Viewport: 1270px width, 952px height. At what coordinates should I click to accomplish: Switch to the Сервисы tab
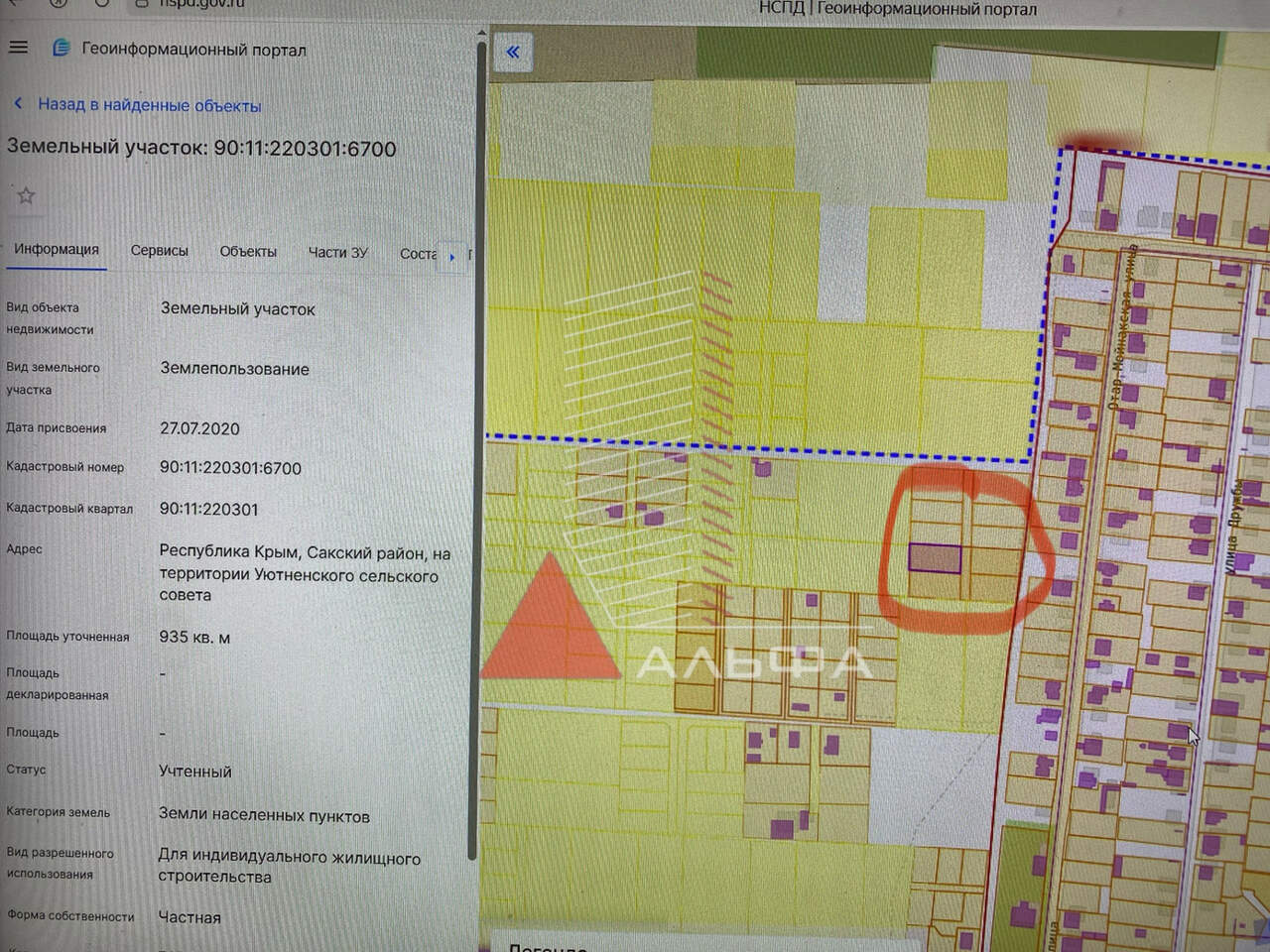(x=159, y=252)
